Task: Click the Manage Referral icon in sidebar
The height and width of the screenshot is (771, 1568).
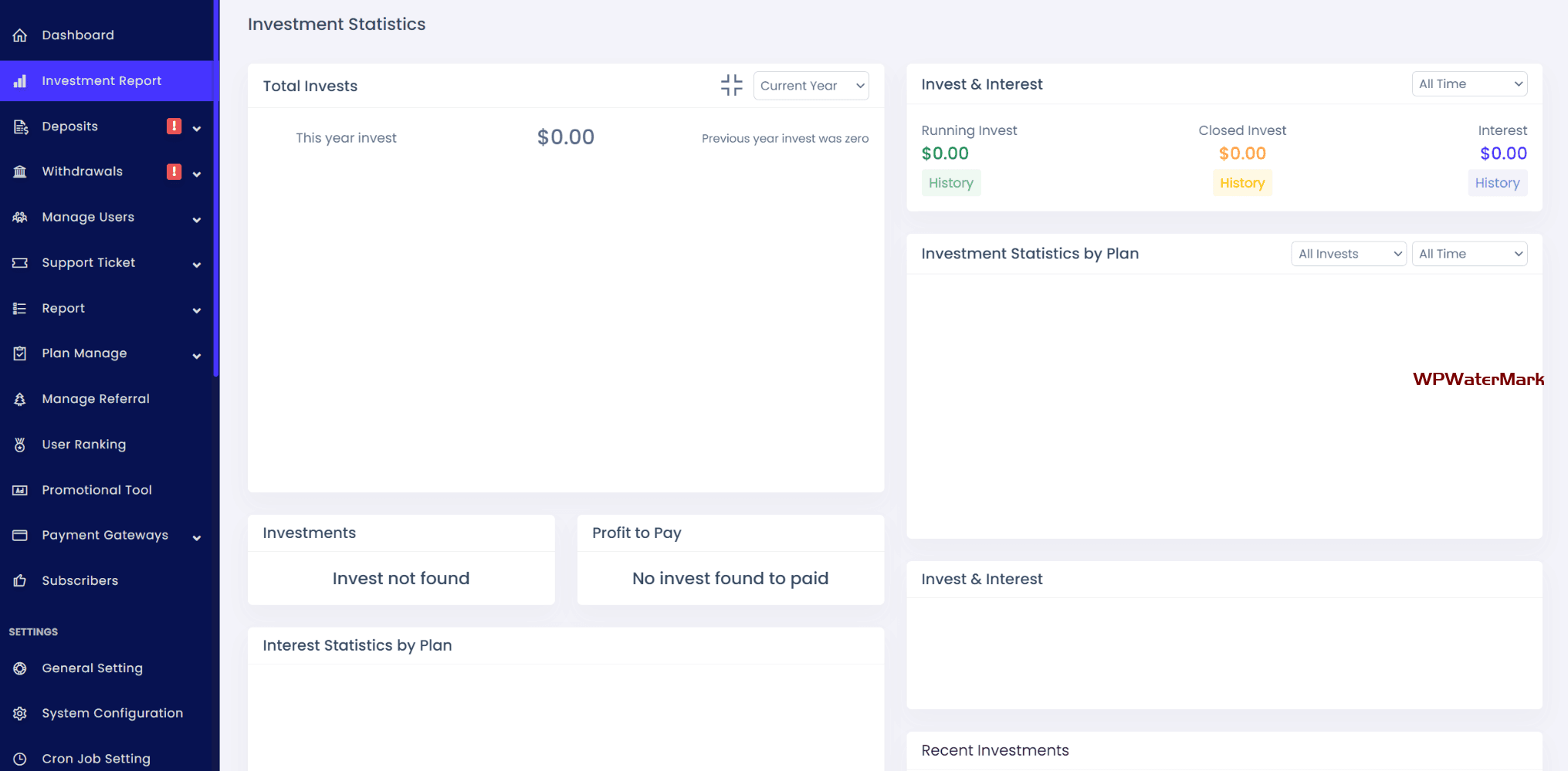Action: click(20, 399)
